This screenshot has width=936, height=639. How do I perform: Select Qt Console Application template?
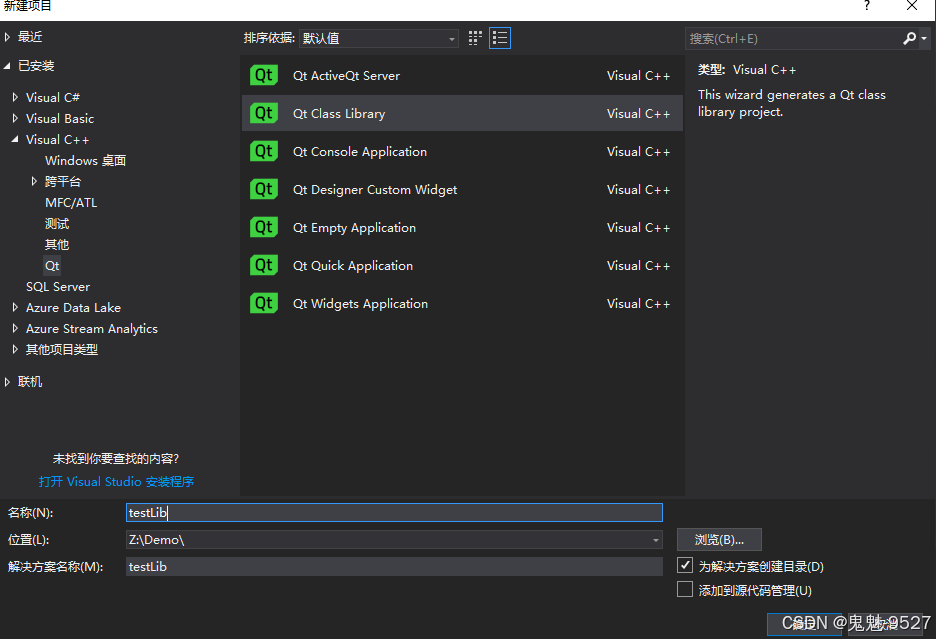(x=462, y=151)
